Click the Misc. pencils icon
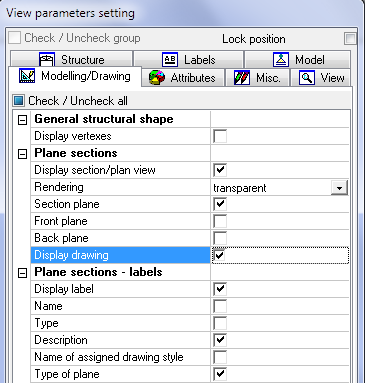Image resolution: width=365 pixels, height=383 pixels. pyautogui.click(x=242, y=78)
